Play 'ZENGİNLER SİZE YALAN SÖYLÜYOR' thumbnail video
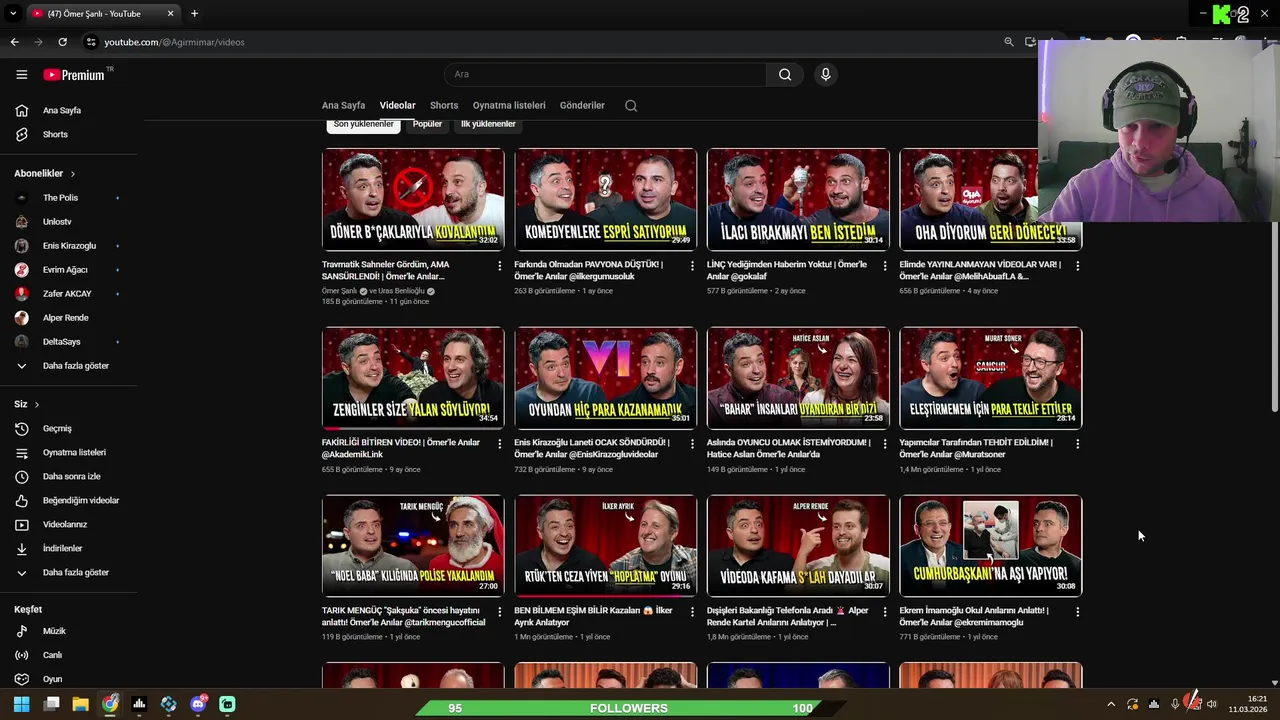 [413, 377]
